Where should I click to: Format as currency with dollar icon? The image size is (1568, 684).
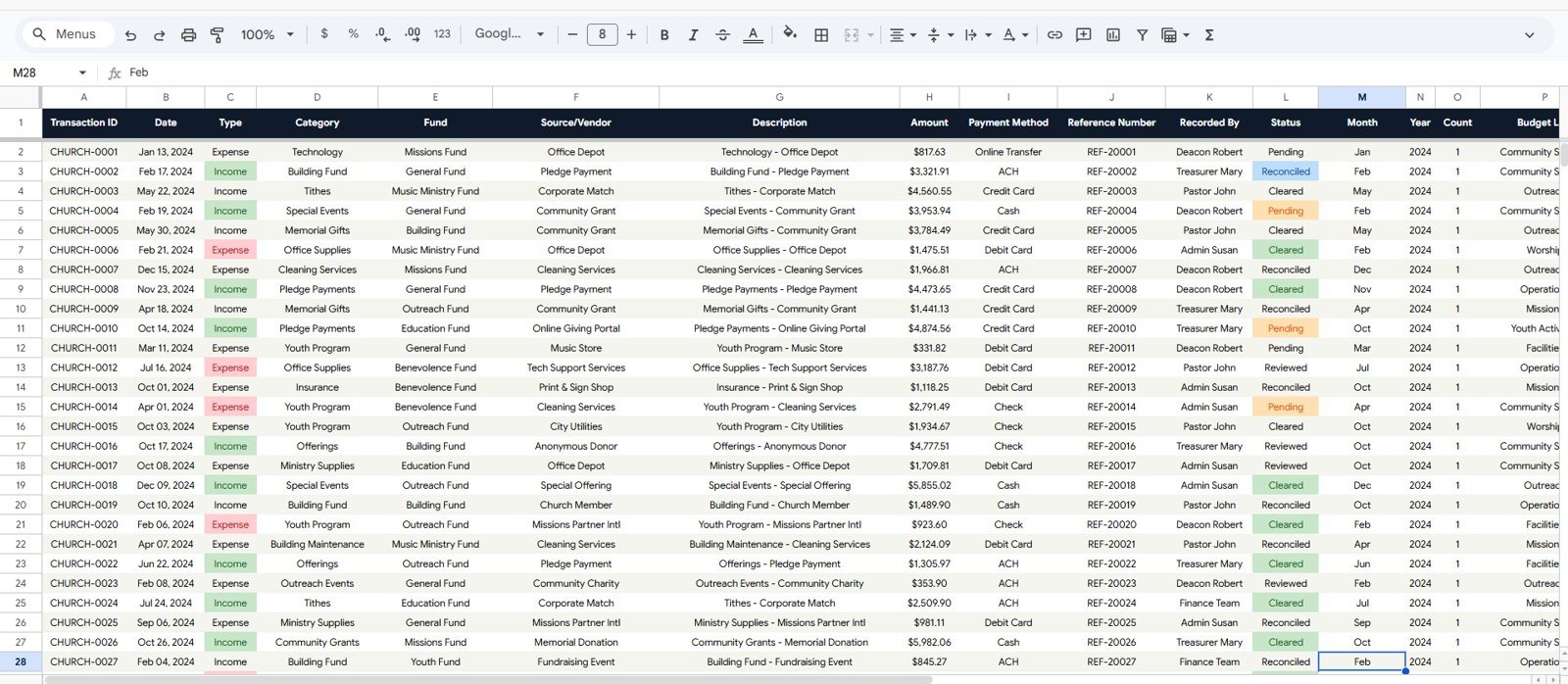(324, 34)
